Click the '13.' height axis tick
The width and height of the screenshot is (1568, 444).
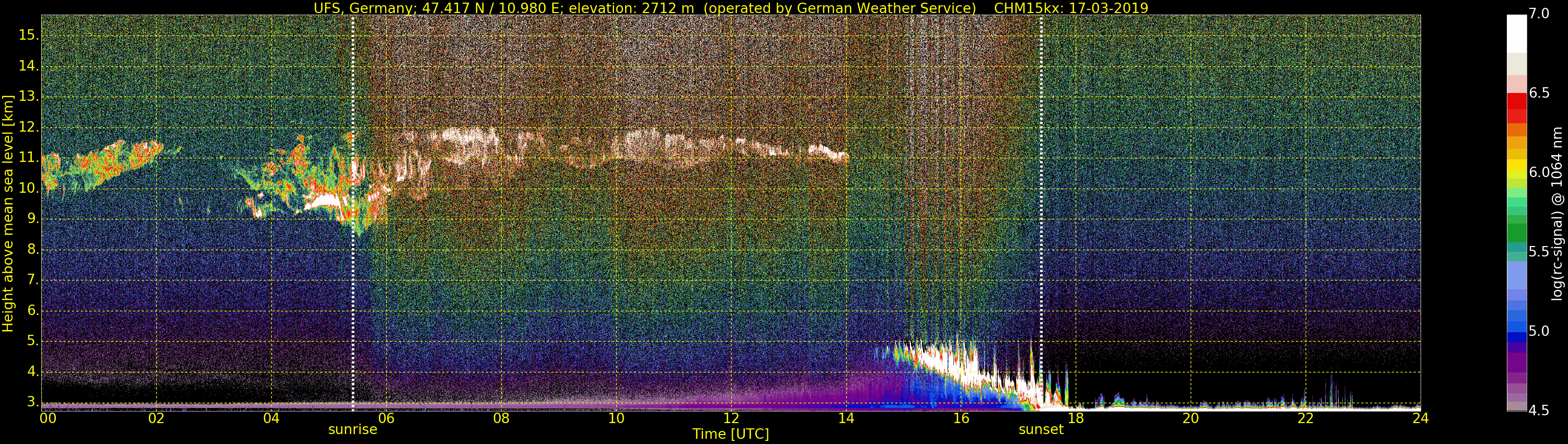[x=29, y=96]
